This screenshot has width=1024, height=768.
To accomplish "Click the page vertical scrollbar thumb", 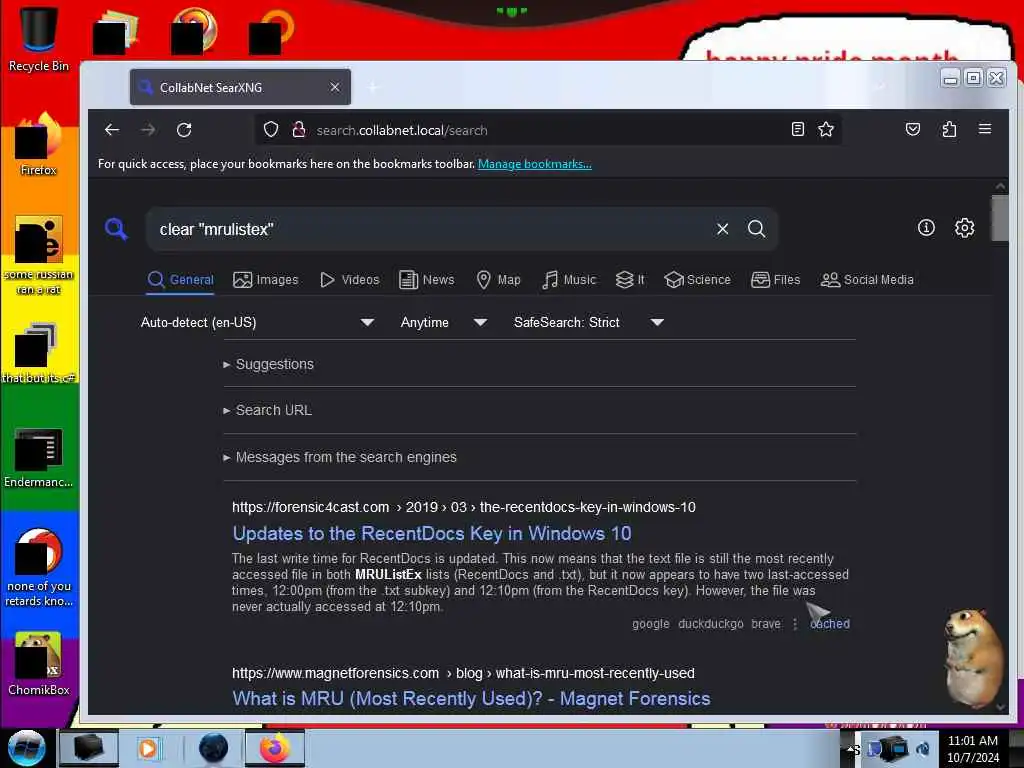I will click(1000, 218).
